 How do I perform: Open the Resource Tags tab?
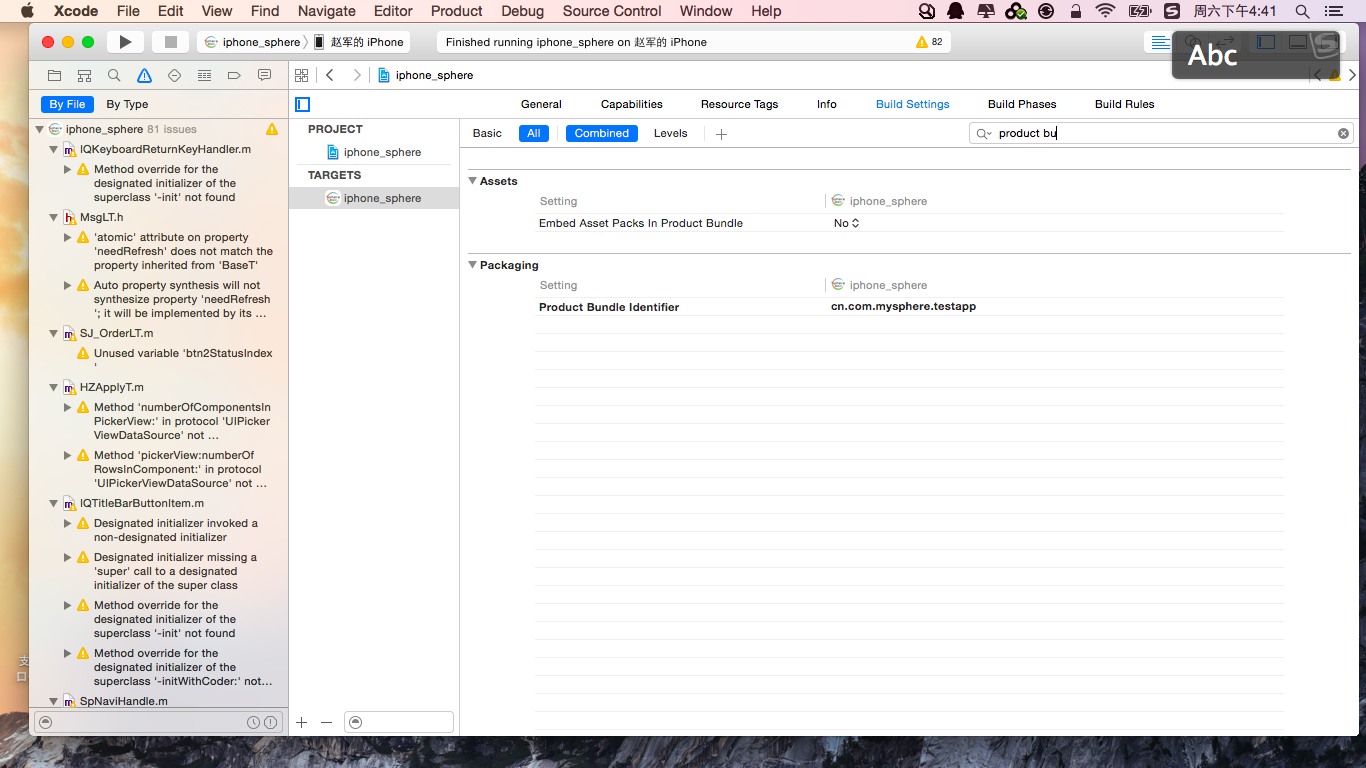pyautogui.click(x=739, y=104)
